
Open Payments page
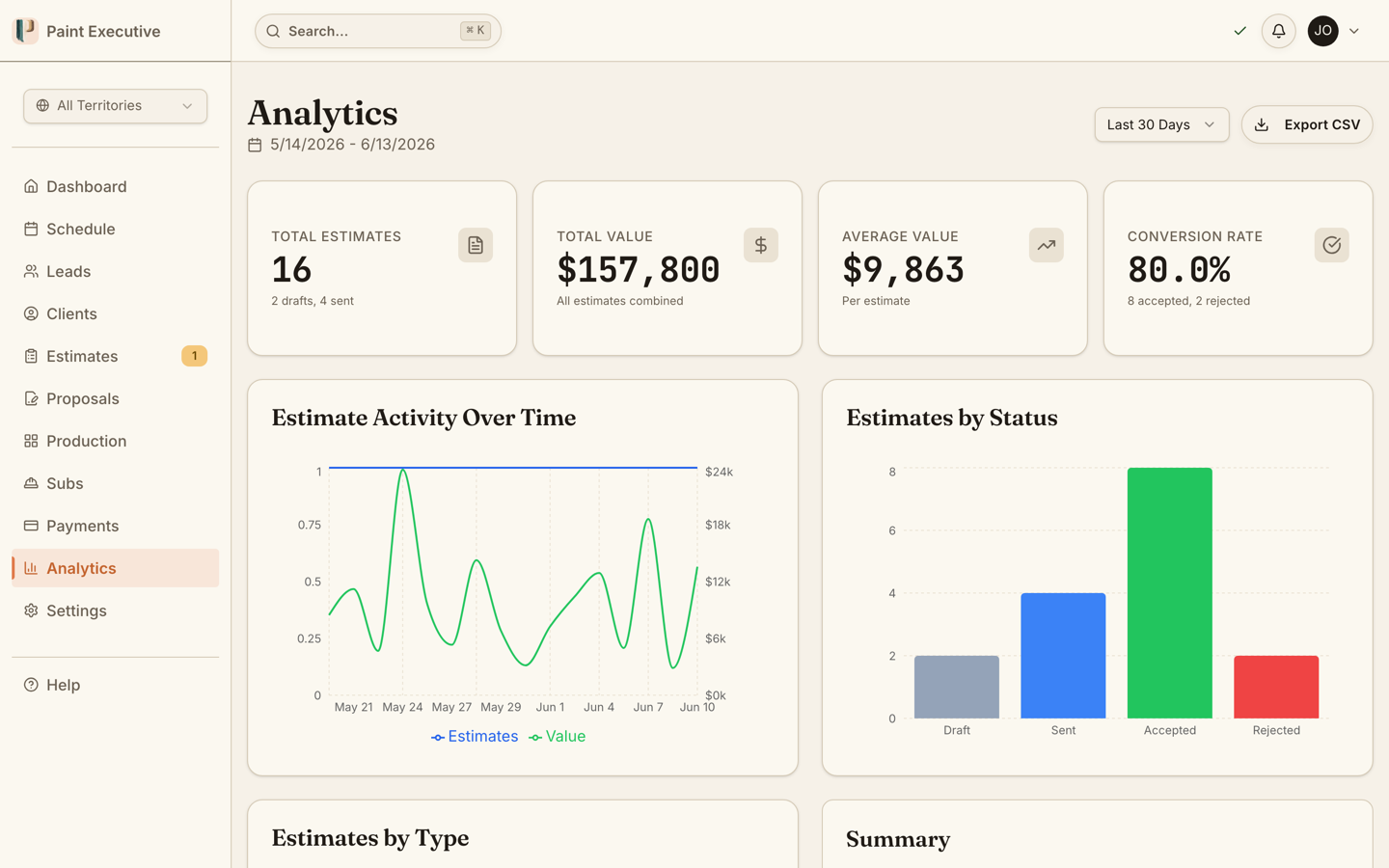click(115, 526)
